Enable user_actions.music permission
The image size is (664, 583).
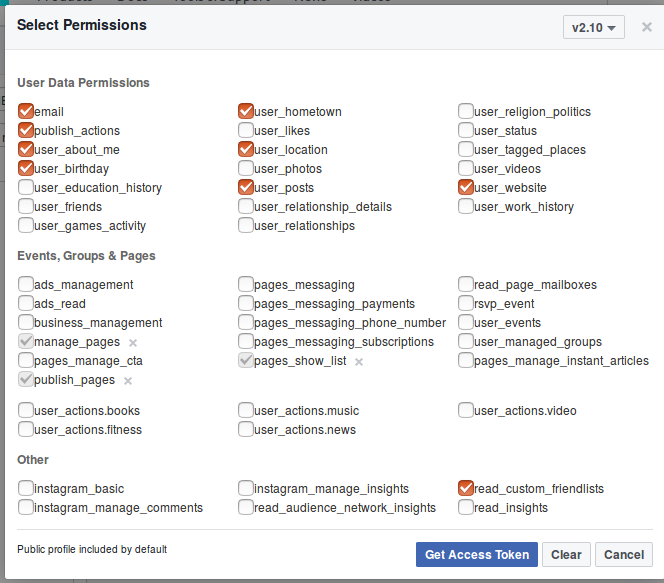tap(246, 411)
